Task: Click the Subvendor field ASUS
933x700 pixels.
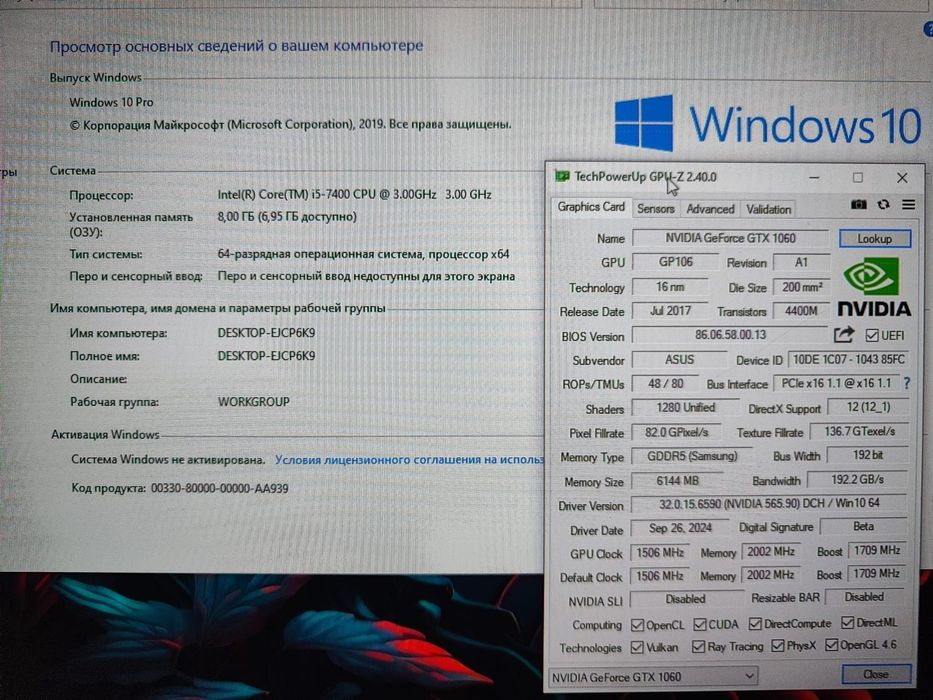Action: [x=680, y=360]
